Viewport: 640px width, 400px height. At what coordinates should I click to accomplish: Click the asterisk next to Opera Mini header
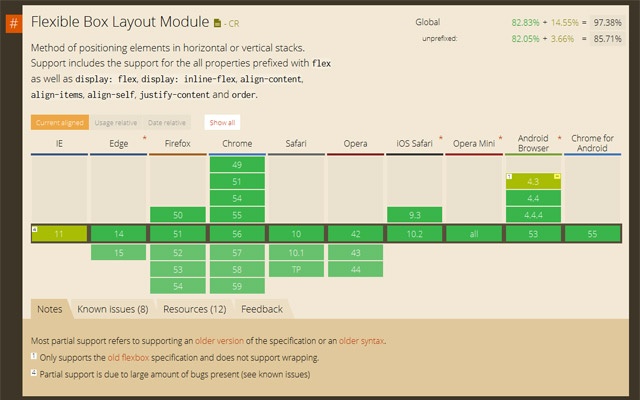[x=500, y=139]
